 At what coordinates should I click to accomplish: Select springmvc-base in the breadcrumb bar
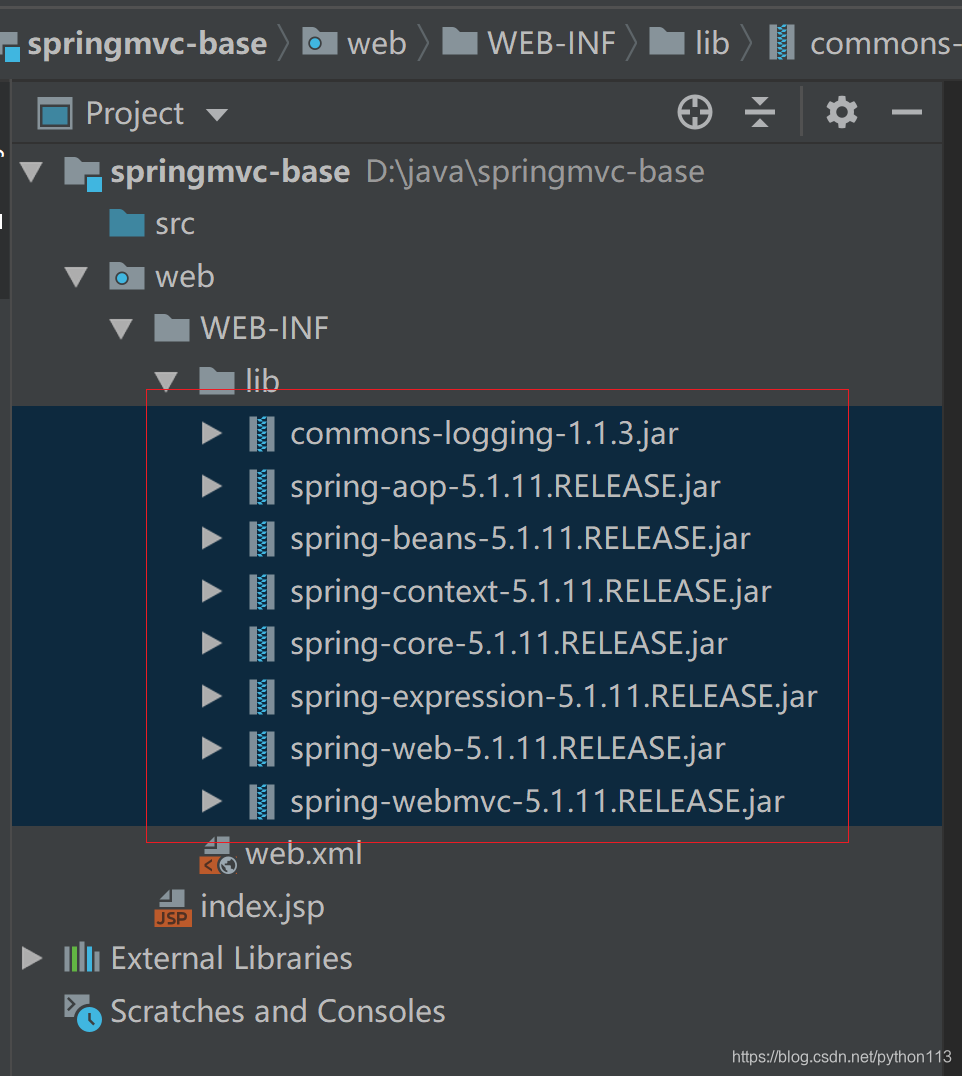tap(147, 44)
